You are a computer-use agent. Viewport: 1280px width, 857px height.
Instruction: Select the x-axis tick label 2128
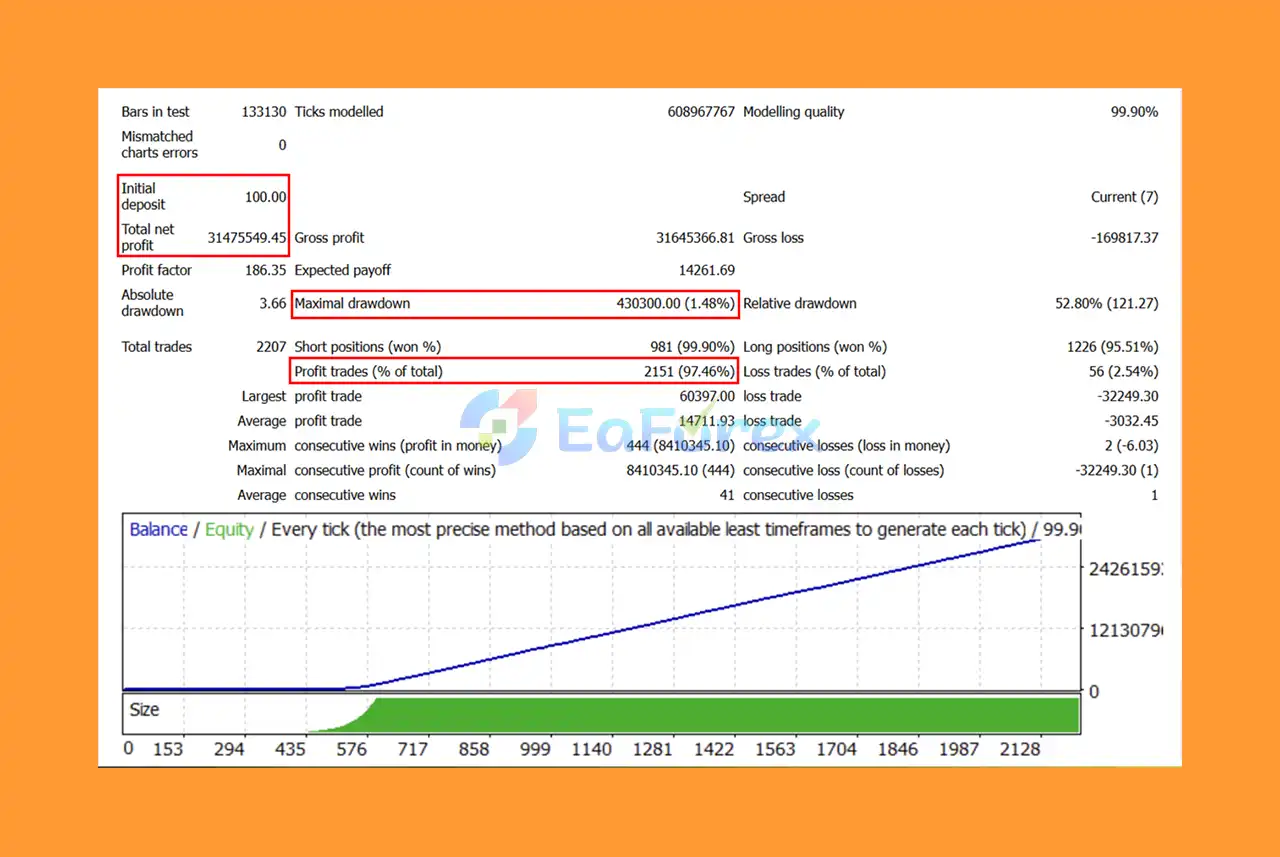[1019, 749]
